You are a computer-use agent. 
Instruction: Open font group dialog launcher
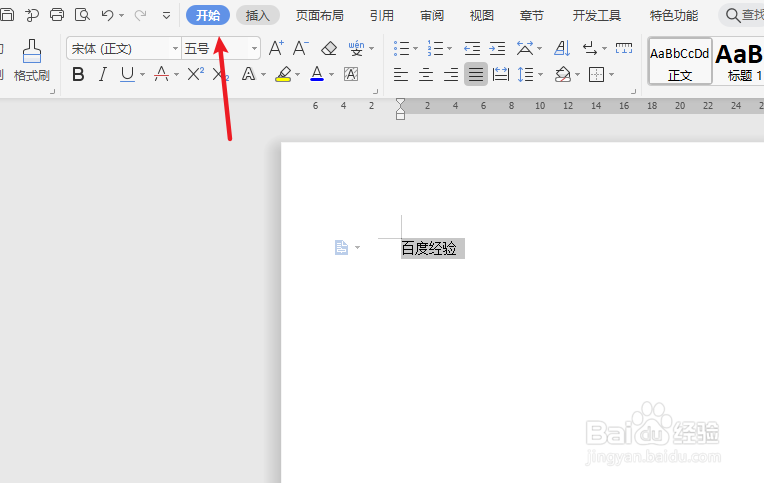coord(375,91)
